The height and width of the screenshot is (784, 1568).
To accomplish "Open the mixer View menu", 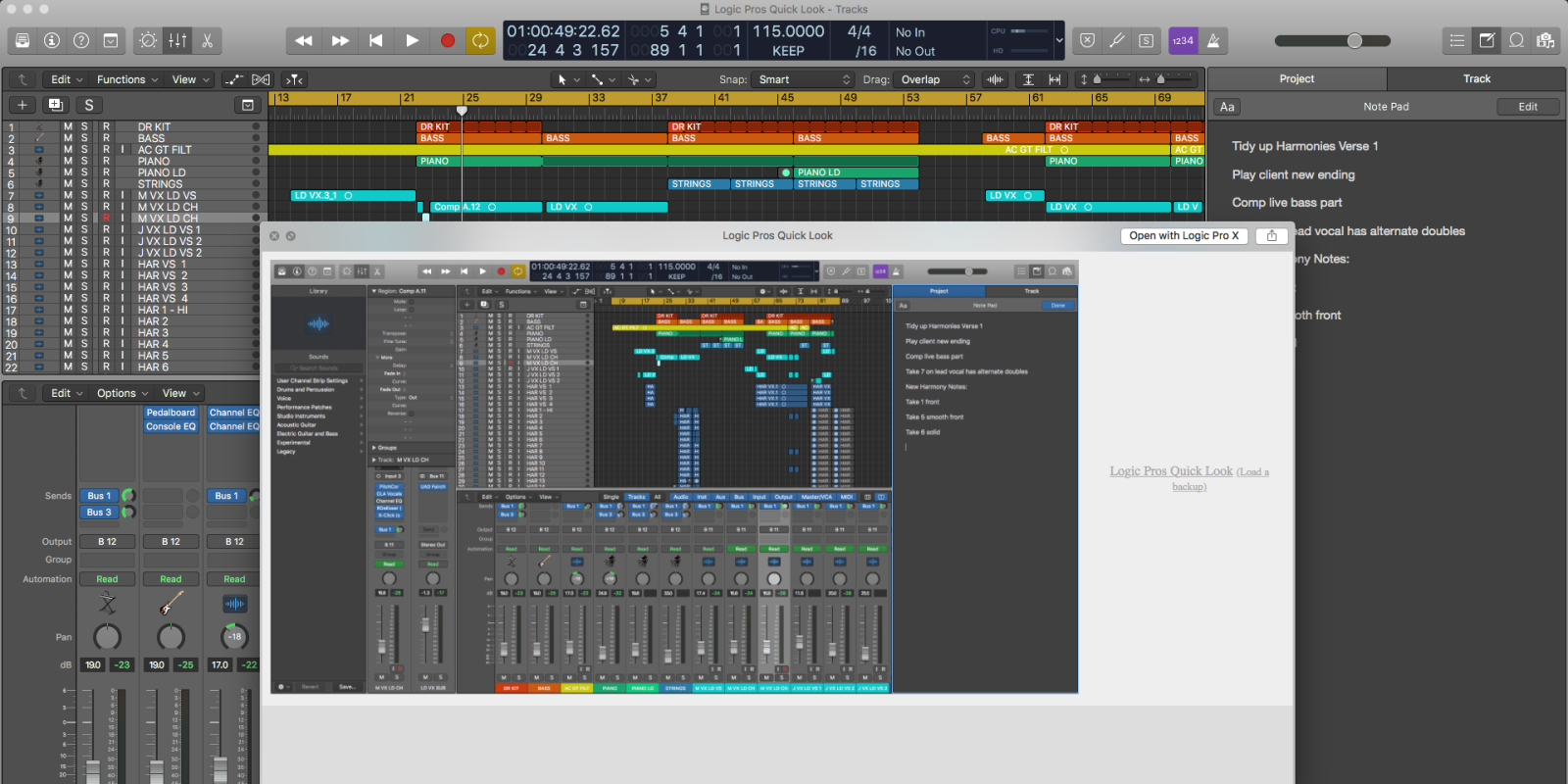I will pos(180,393).
